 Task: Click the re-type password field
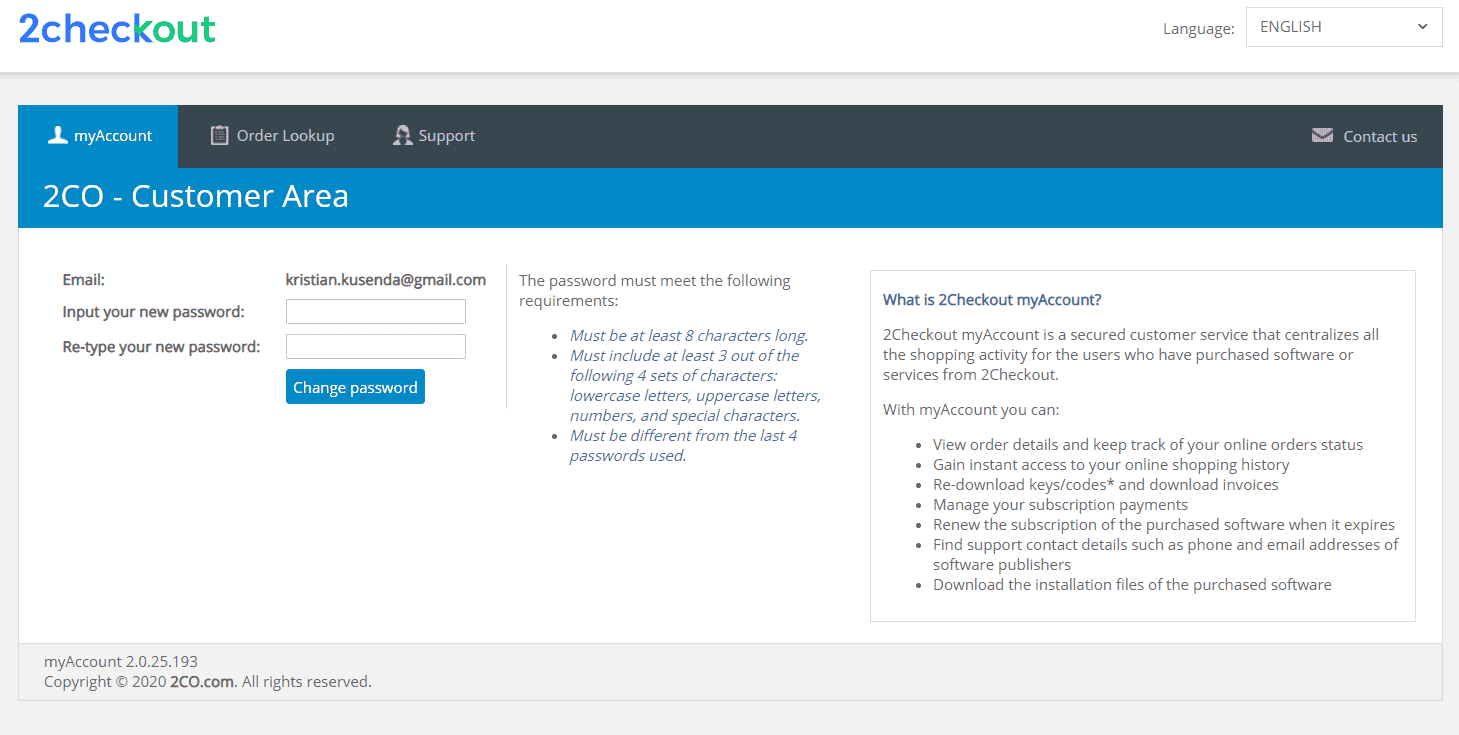[375, 346]
